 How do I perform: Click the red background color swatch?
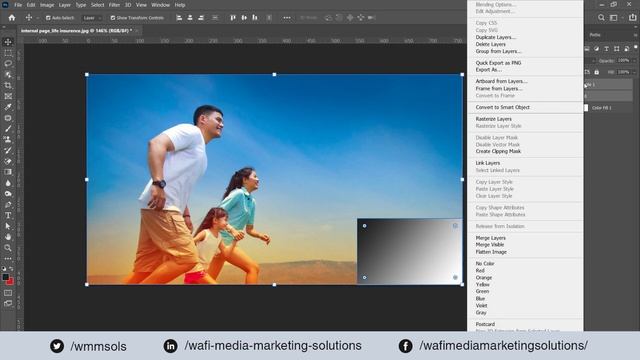pyautogui.click(x=10, y=281)
